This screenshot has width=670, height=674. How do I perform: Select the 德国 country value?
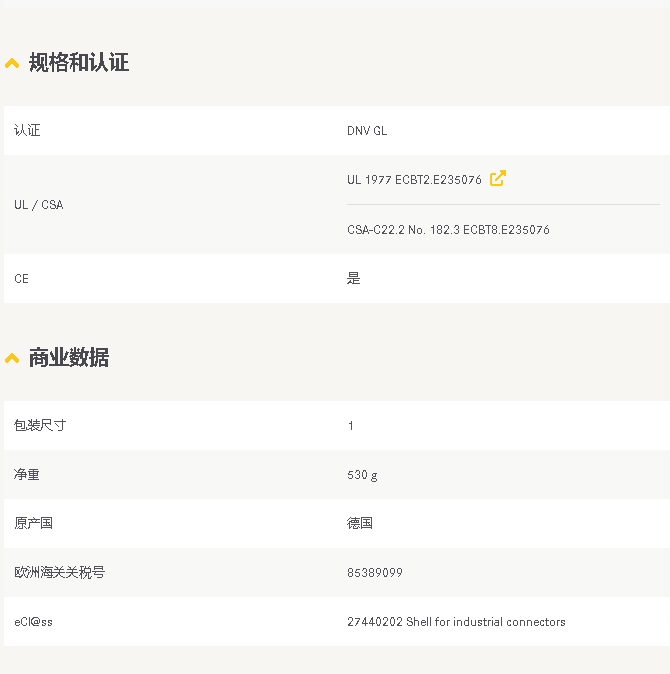(x=360, y=523)
